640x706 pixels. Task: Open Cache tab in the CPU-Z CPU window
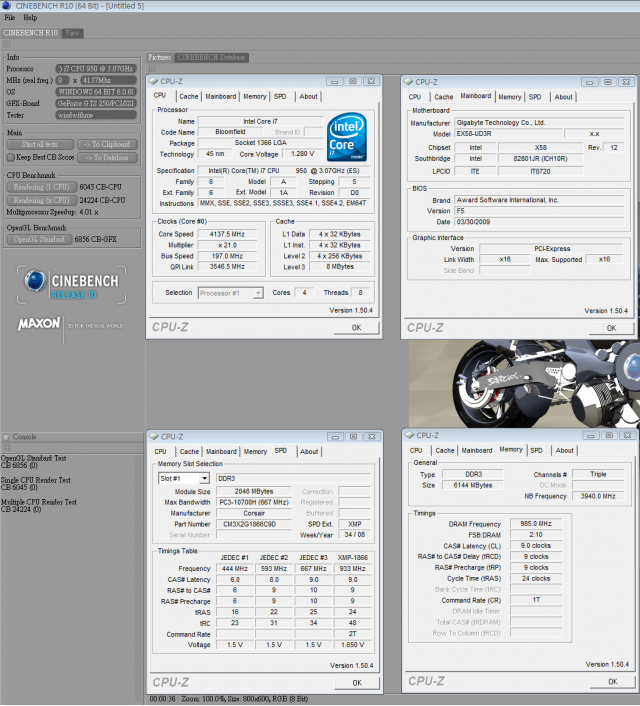click(189, 96)
